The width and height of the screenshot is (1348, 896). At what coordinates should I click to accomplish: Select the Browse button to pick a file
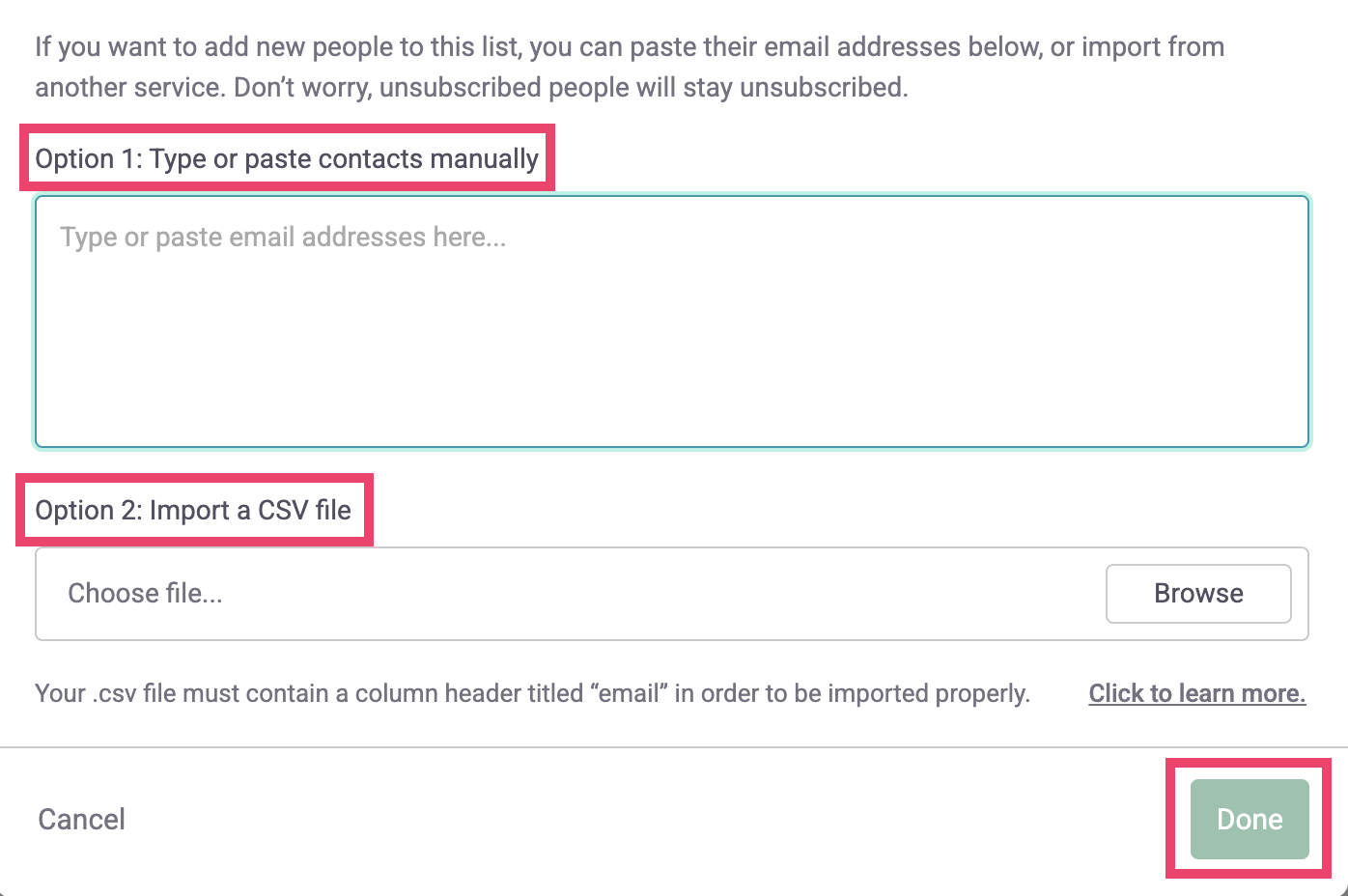pyautogui.click(x=1198, y=593)
